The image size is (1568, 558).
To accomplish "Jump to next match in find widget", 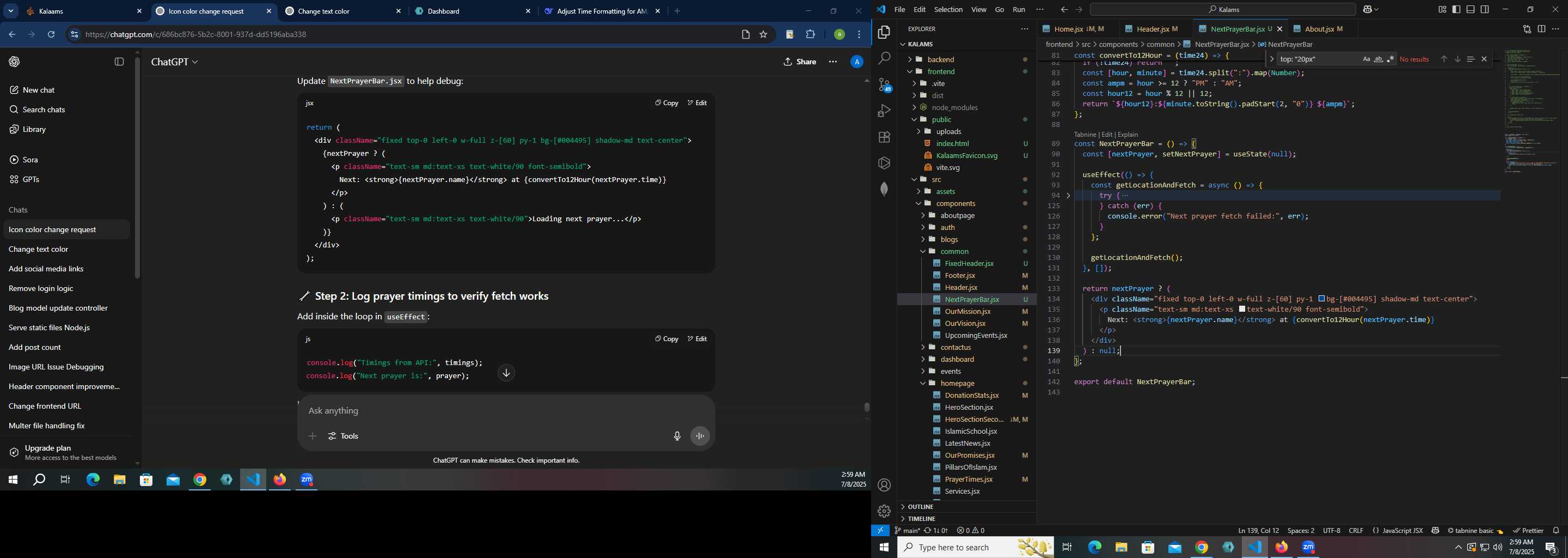I will click(x=1457, y=59).
